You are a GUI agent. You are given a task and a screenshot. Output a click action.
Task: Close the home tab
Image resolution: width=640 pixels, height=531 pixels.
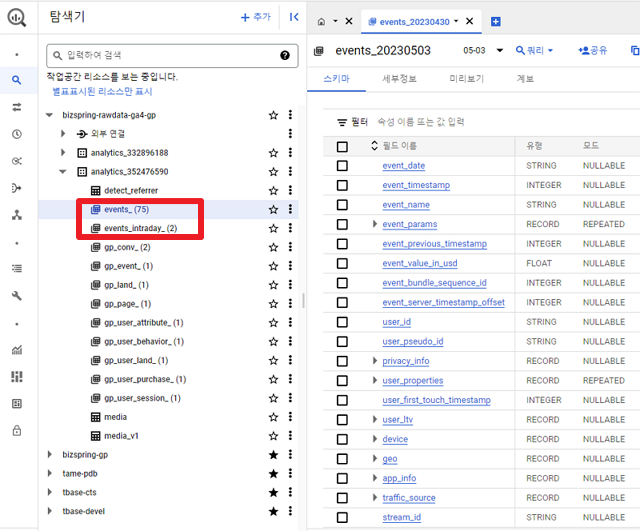coord(349,21)
